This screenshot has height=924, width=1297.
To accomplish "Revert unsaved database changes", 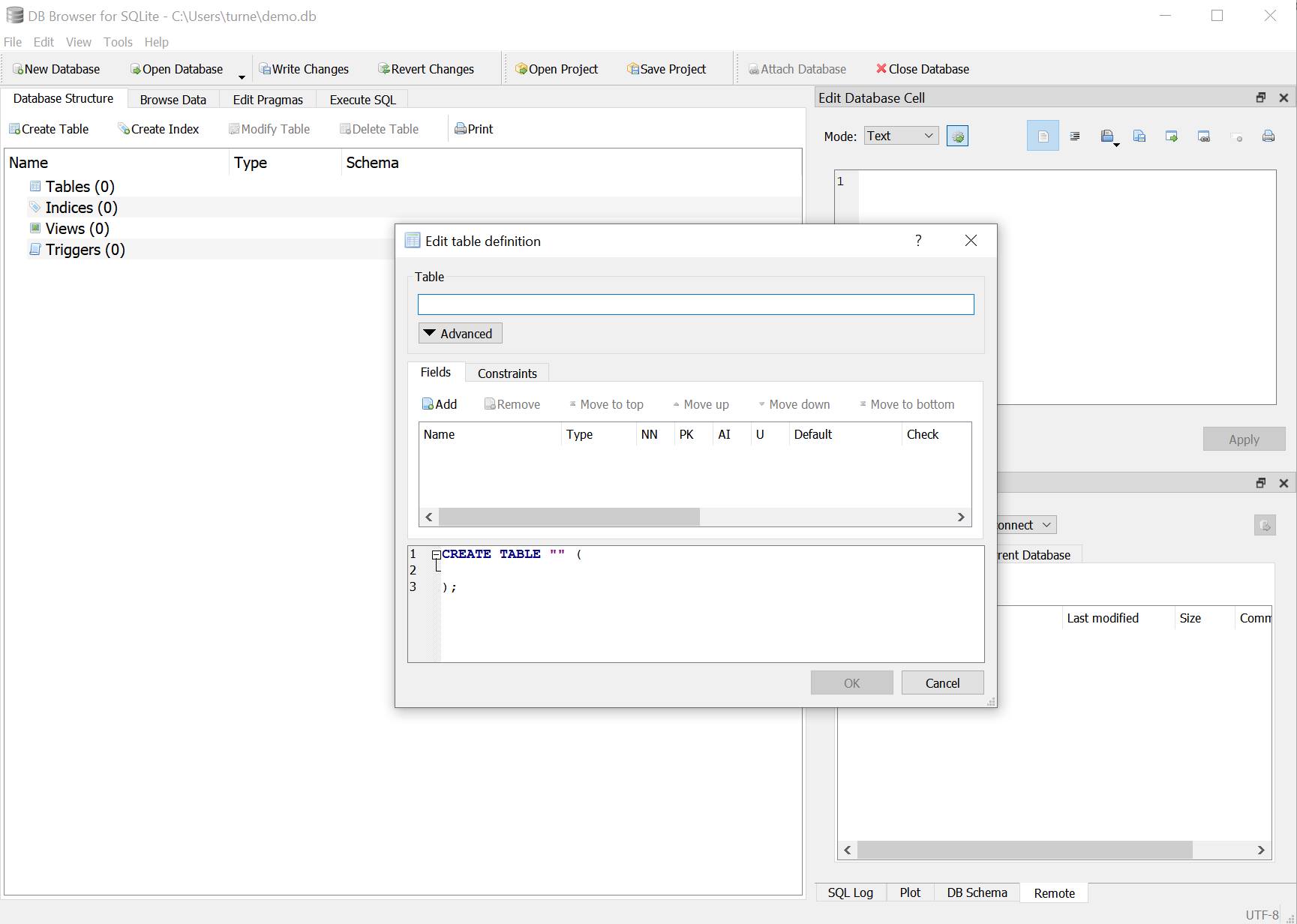I will point(425,68).
